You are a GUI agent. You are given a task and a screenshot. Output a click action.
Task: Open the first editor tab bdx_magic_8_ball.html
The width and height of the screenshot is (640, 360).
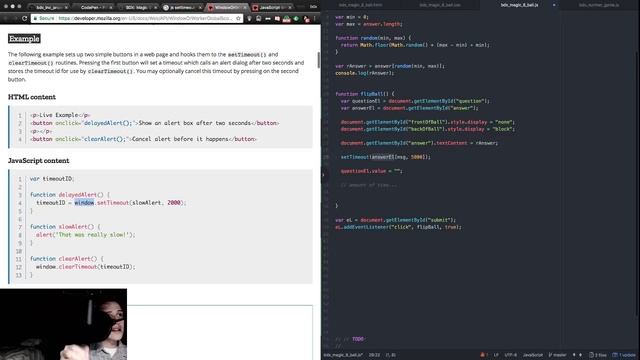tap(360, 5)
